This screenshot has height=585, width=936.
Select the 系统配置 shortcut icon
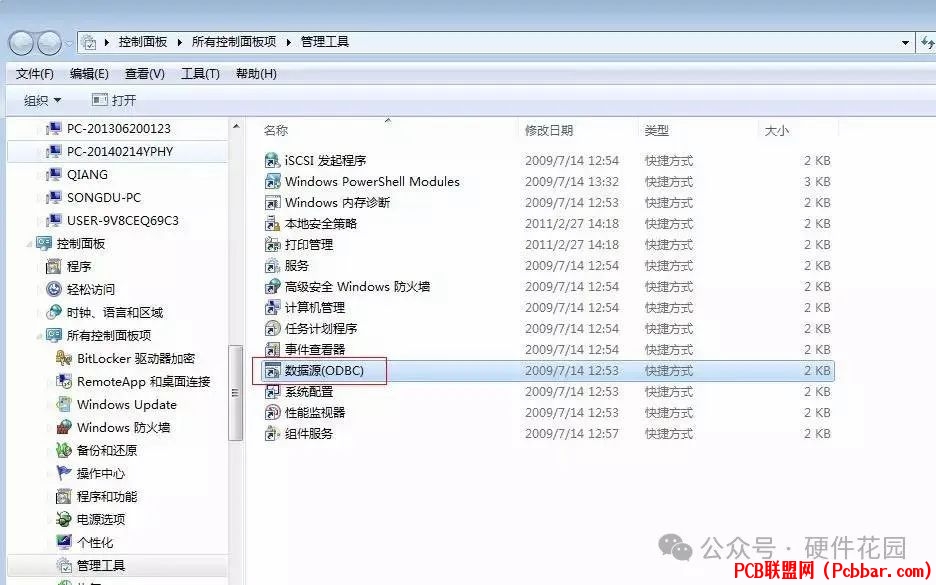[x=272, y=392]
